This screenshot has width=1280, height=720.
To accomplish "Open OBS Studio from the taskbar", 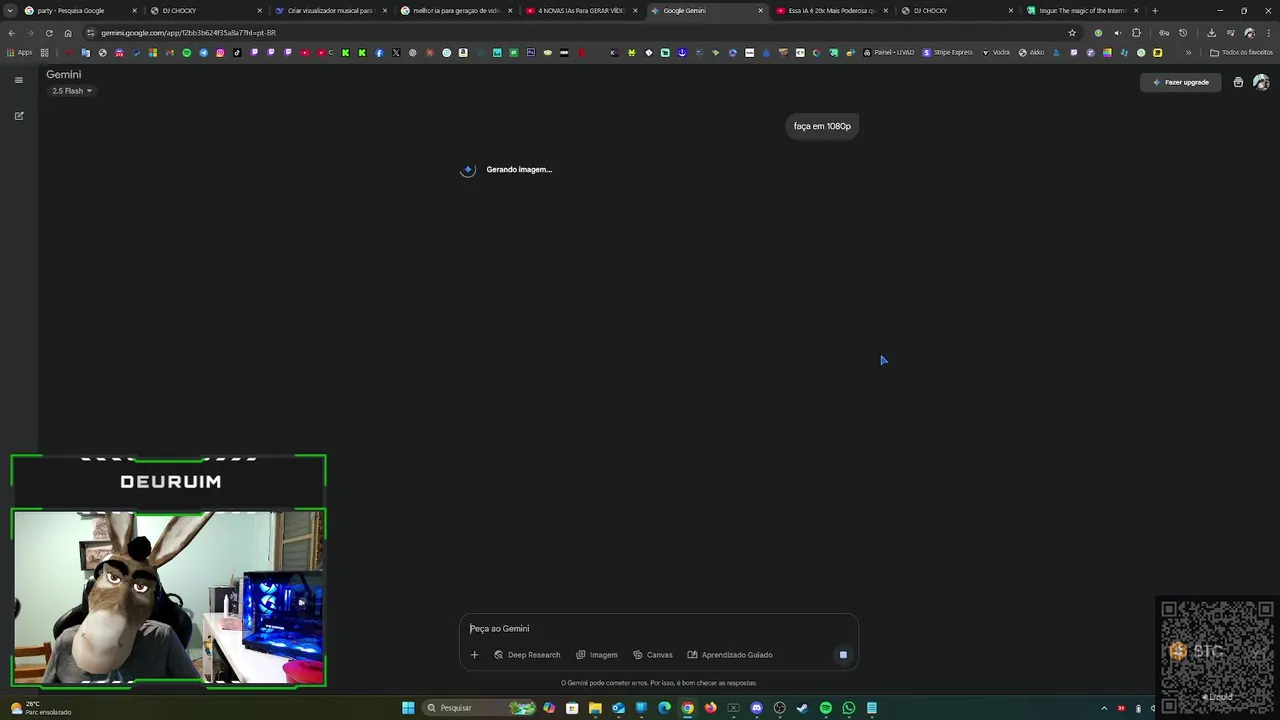I will point(779,708).
